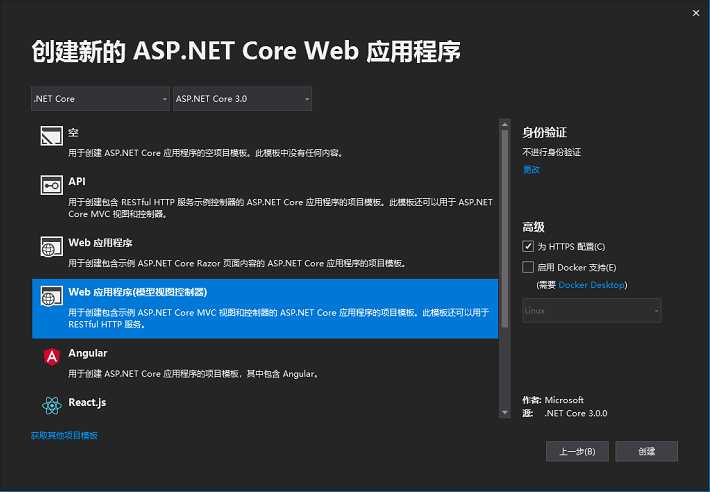
Task: Click the scrollbar down arrow
Action: click(504, 413)
